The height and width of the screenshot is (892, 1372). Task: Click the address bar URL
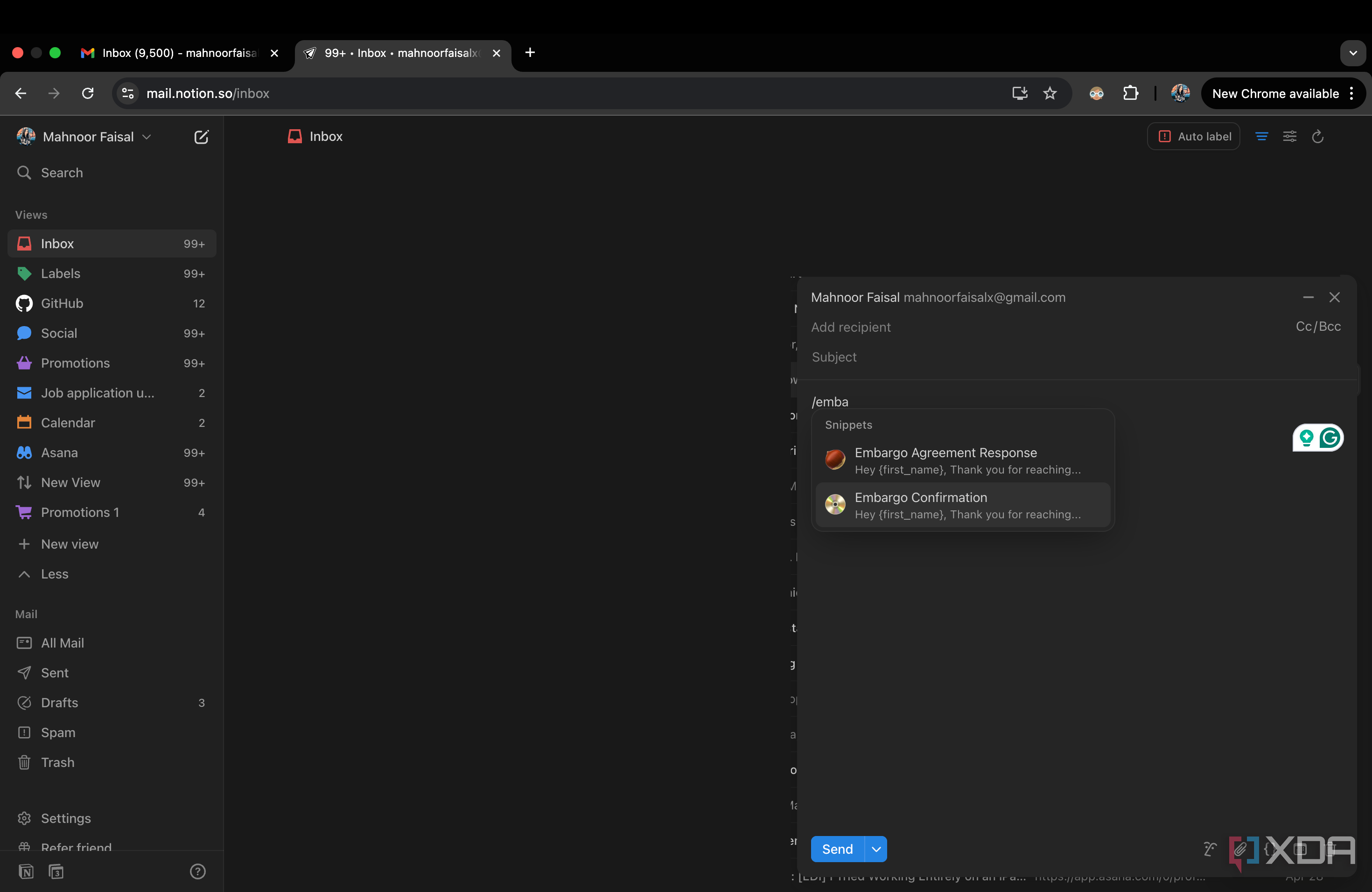pyautogui.click(x=208, y=93)
